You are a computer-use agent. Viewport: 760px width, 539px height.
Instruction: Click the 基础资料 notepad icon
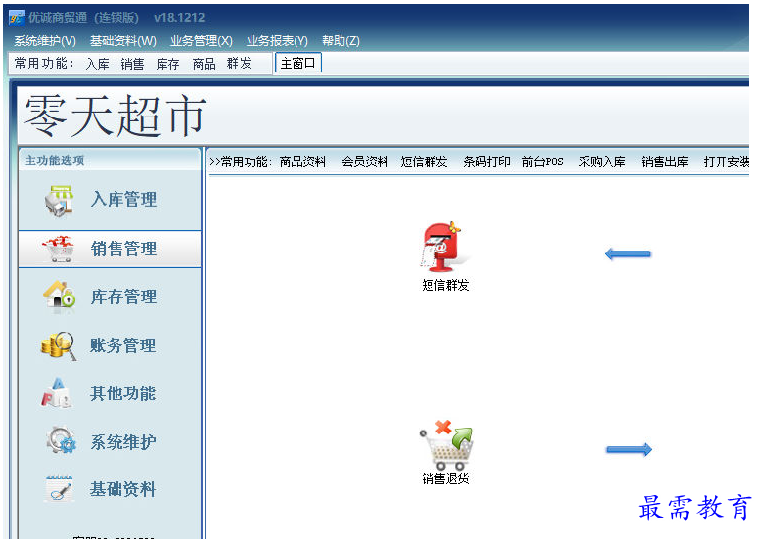click(x=59, y=488)
